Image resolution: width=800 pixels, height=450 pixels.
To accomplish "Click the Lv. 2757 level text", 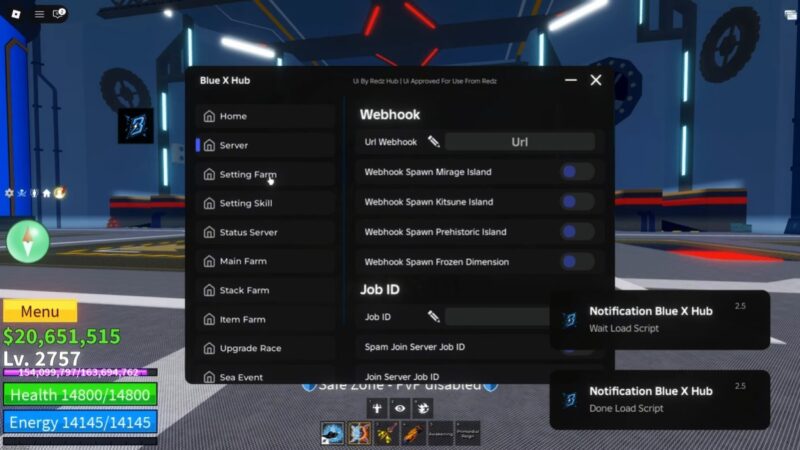I will [42, 358].
